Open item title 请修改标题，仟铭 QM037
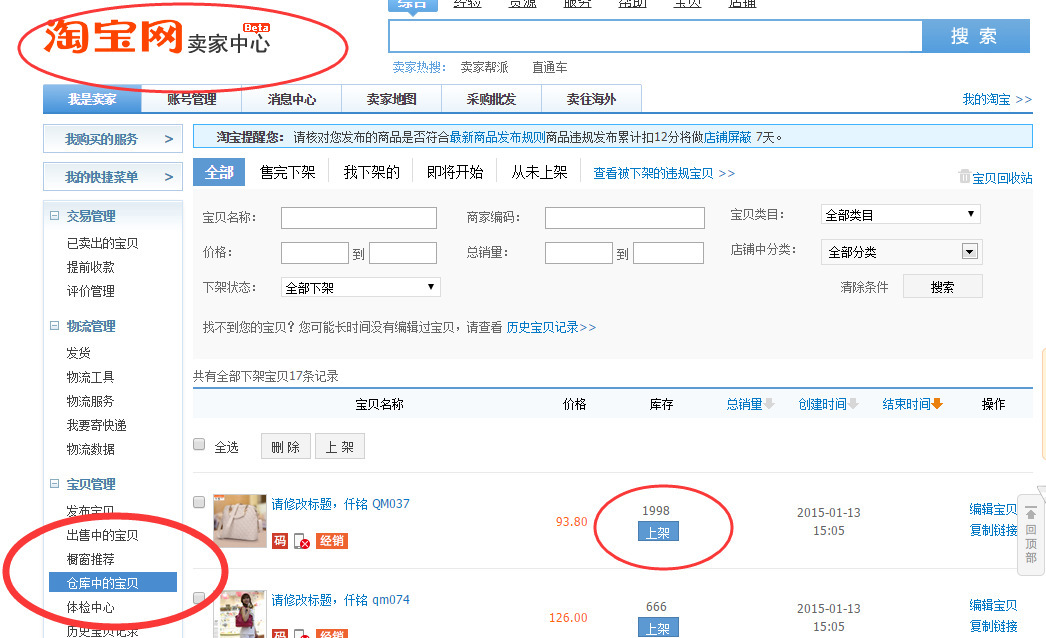The image size is (1046, 638). click(x=340, y=504)
